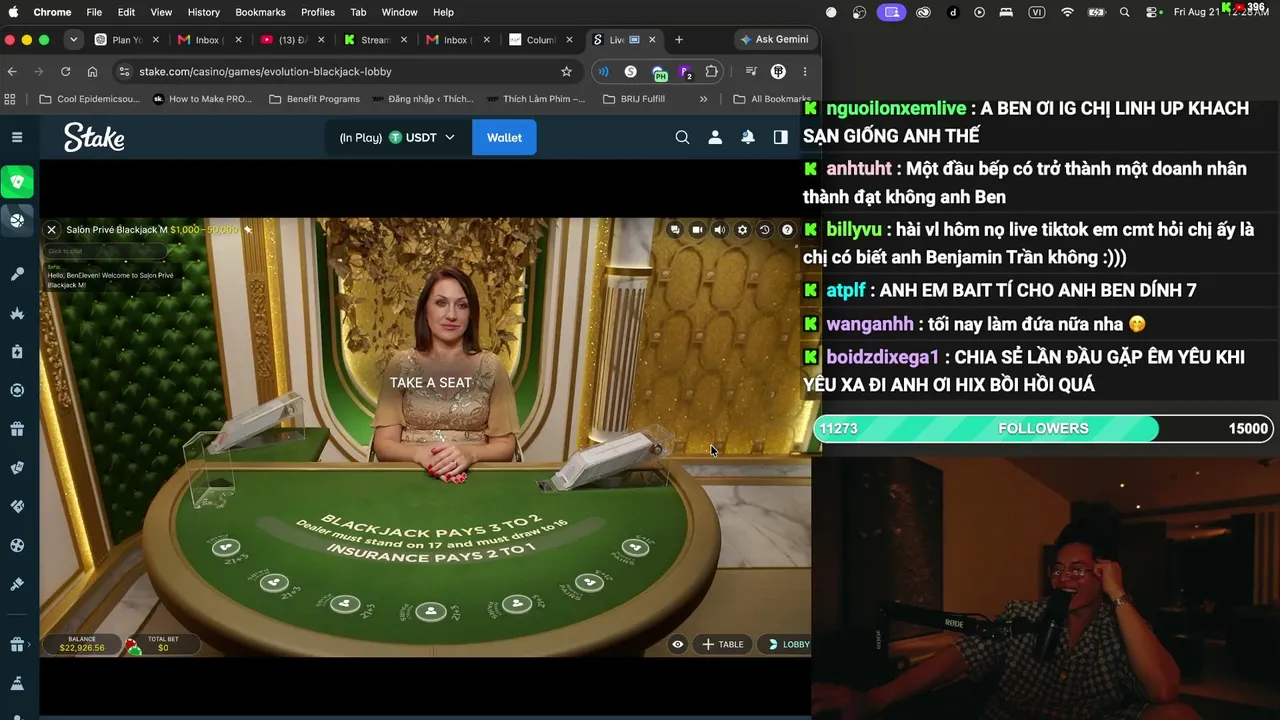Image resolution: width=1280 pixels, height=720 pixels.
Task: Open macOS Spotlight search icon
Action: click(1125, 12)
